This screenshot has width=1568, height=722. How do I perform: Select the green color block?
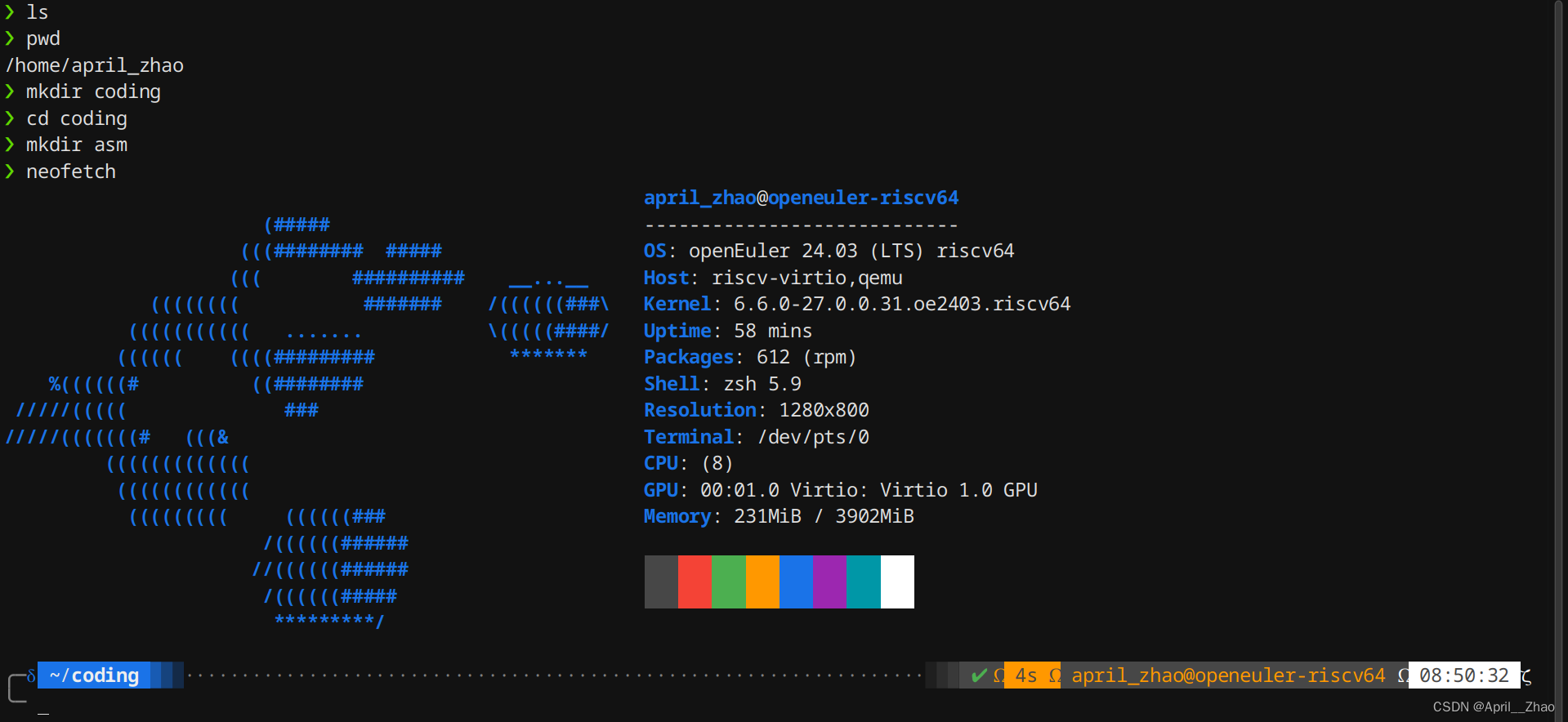tap(729, 582)
